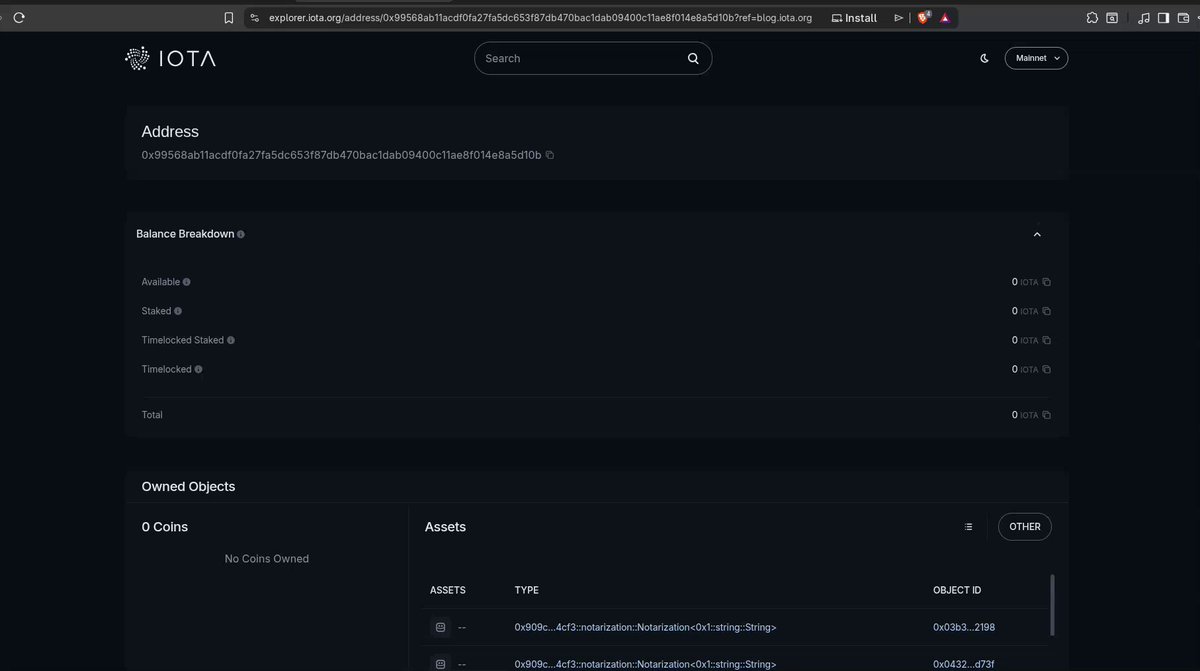Copy the Available balance value

click(x=1047, y=282)
